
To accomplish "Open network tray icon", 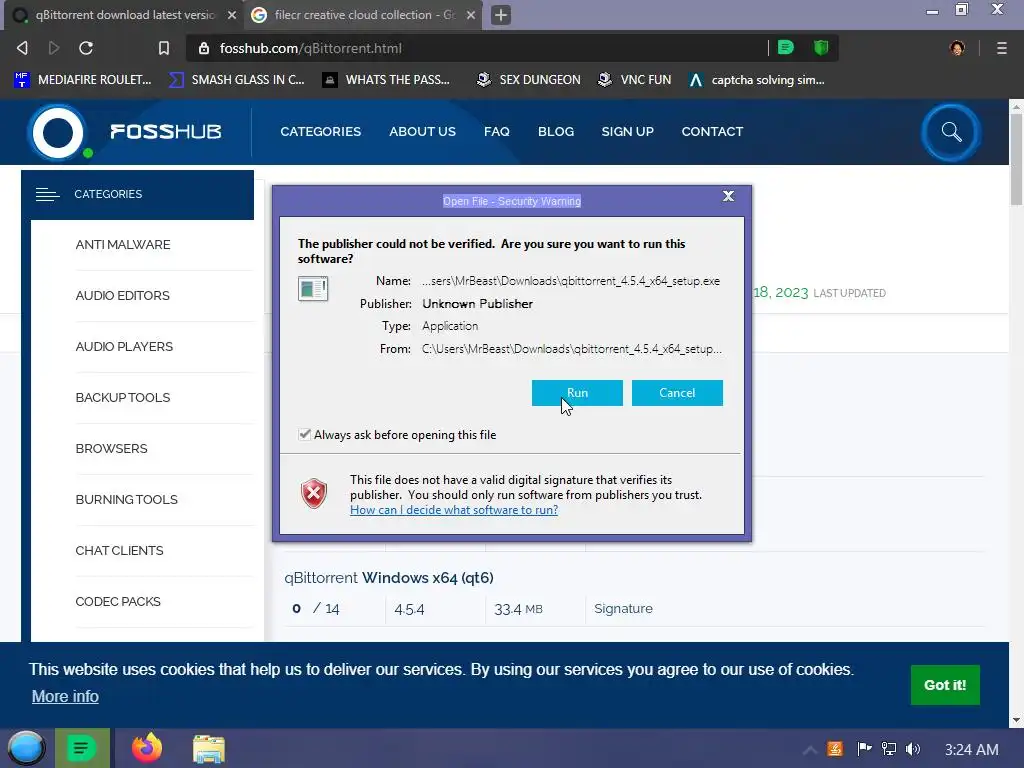I will point(889,749).
